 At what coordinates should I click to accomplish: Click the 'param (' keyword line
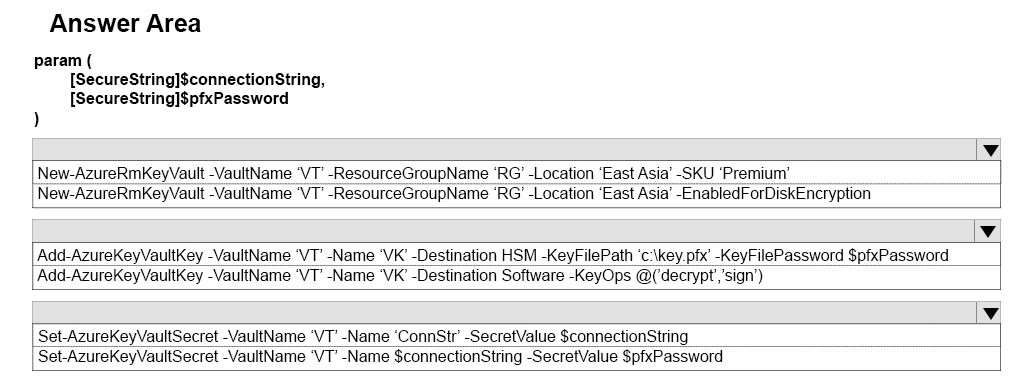(x=62, y=61)
